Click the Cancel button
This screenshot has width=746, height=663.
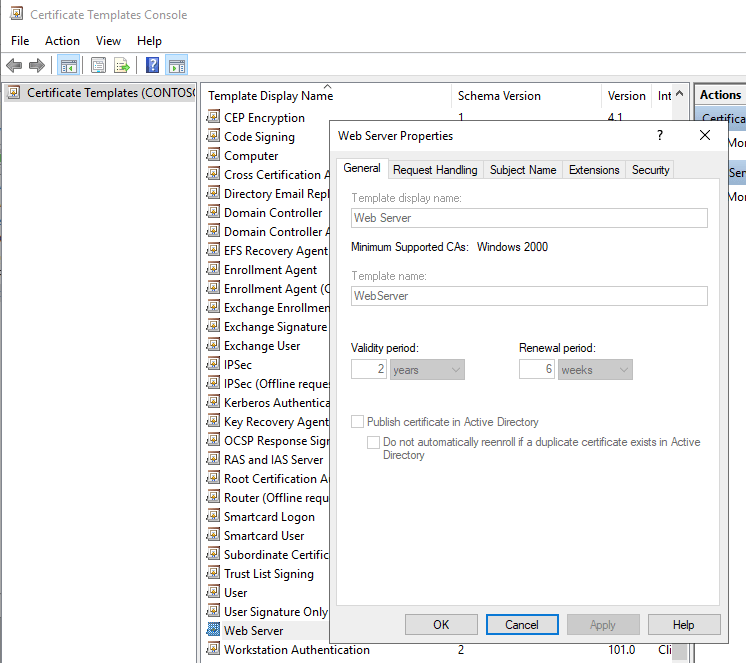(x=522, y=624)
